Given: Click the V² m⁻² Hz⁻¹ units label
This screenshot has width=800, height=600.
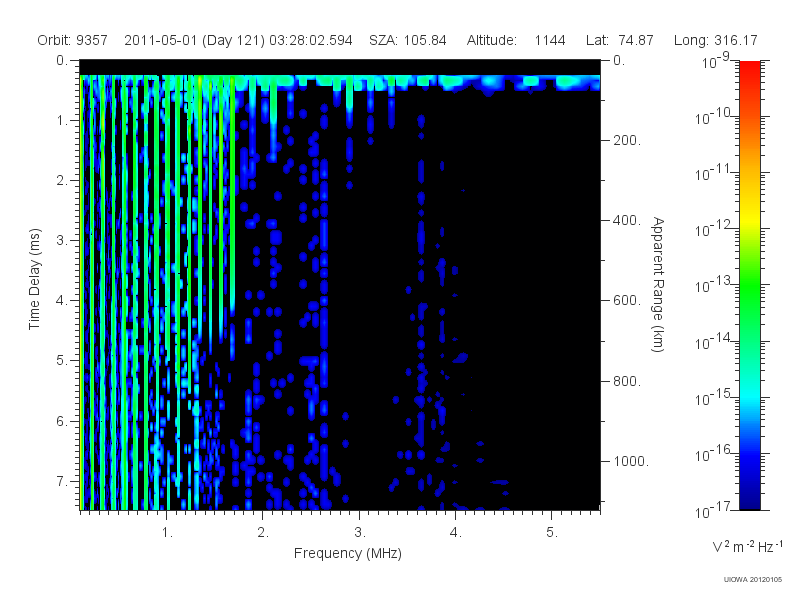Looking at the screenshot, I should (x=747, y=546).
